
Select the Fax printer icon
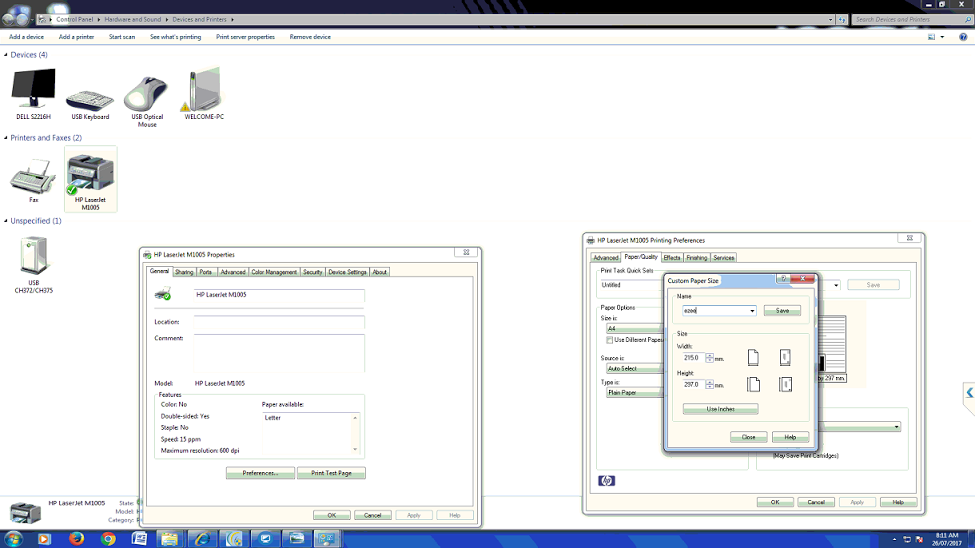tap(33, 177)
